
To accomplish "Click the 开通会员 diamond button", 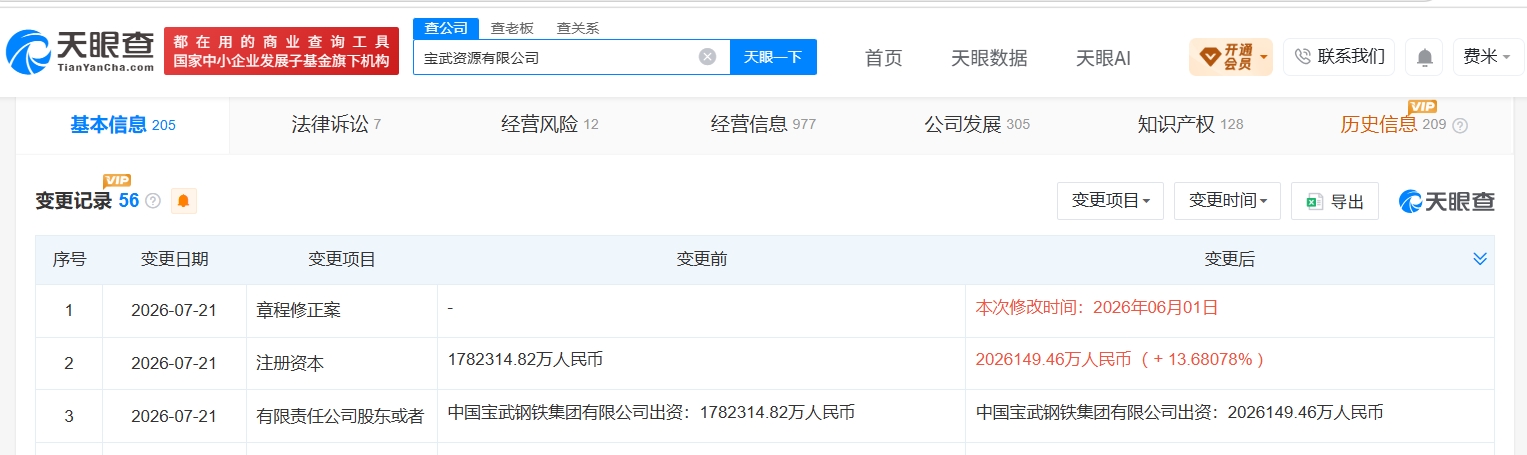I will click(1231, 57).
